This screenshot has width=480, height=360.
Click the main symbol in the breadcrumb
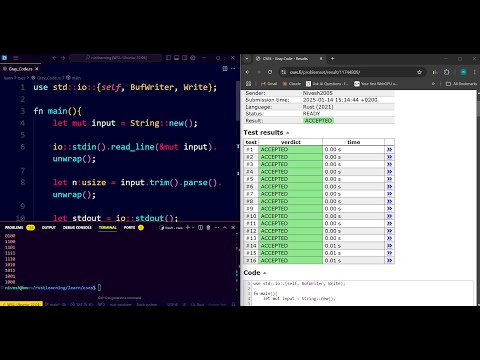coord(74,78)
